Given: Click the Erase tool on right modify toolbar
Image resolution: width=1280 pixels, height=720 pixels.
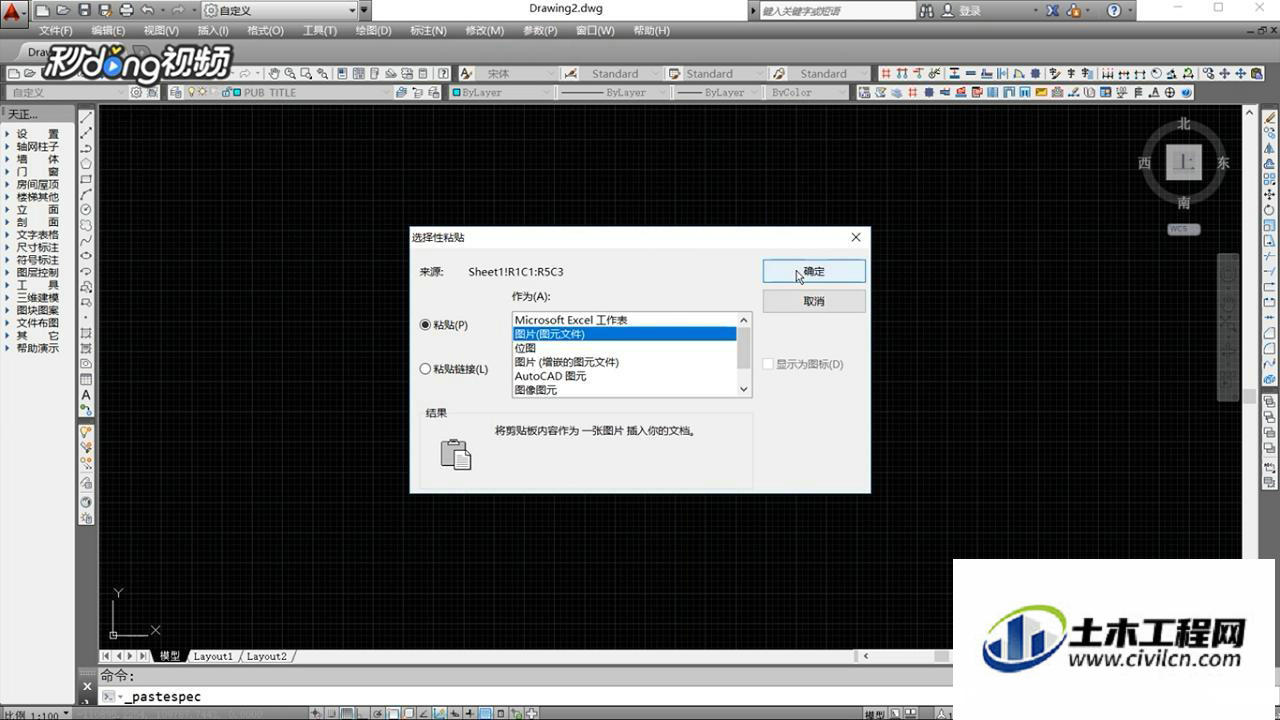Looking at the screenshot, I should (1270, 118).
